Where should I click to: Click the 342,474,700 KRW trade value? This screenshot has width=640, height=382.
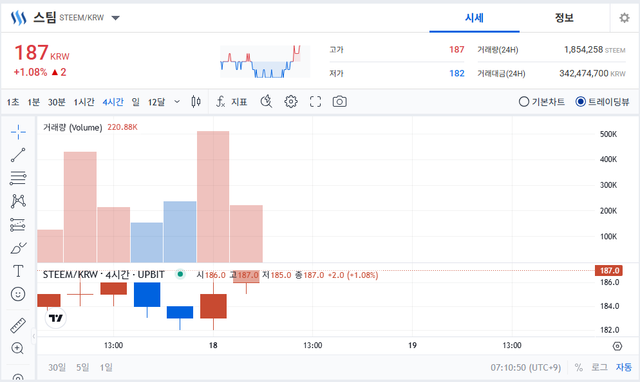tap(592, 73)
